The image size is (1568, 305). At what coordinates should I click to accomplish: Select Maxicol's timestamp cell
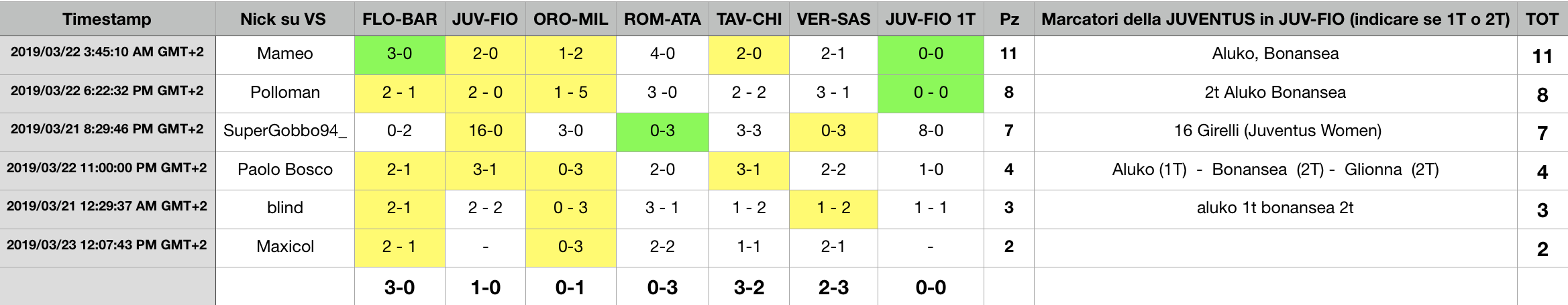pos(107,247)
